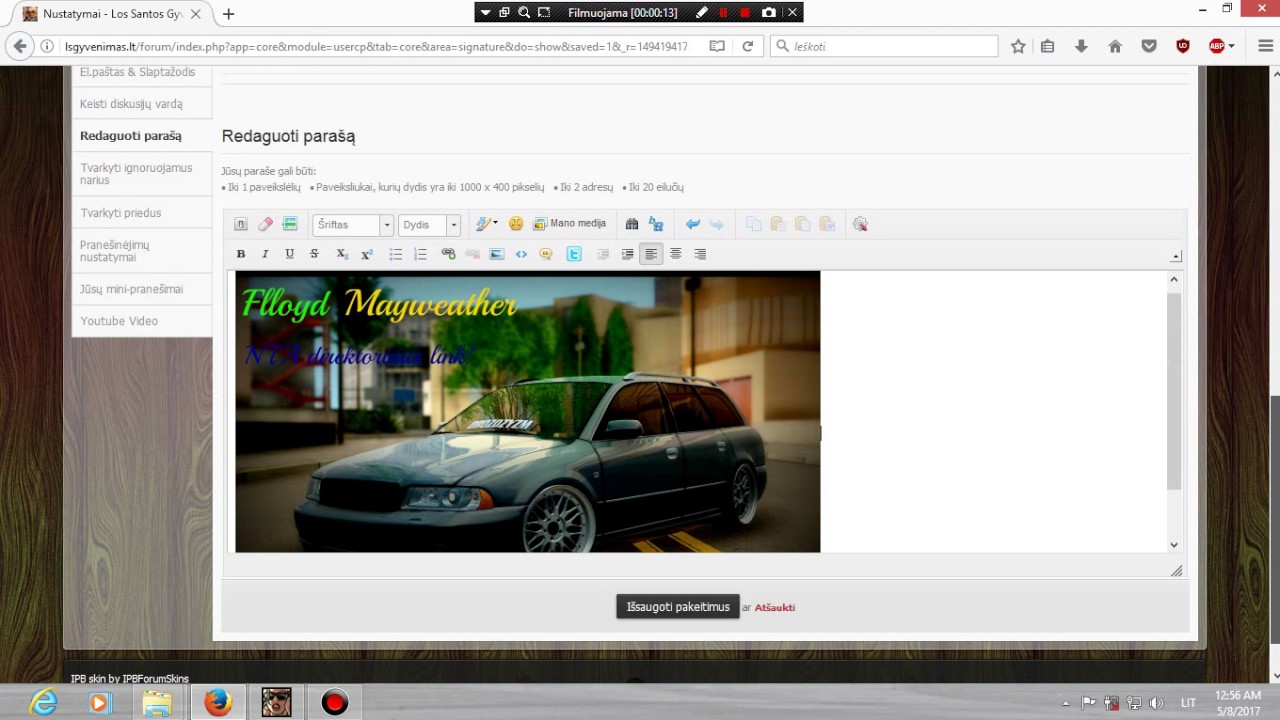
Task: Click the find binoculars icon
Action: 631,224
